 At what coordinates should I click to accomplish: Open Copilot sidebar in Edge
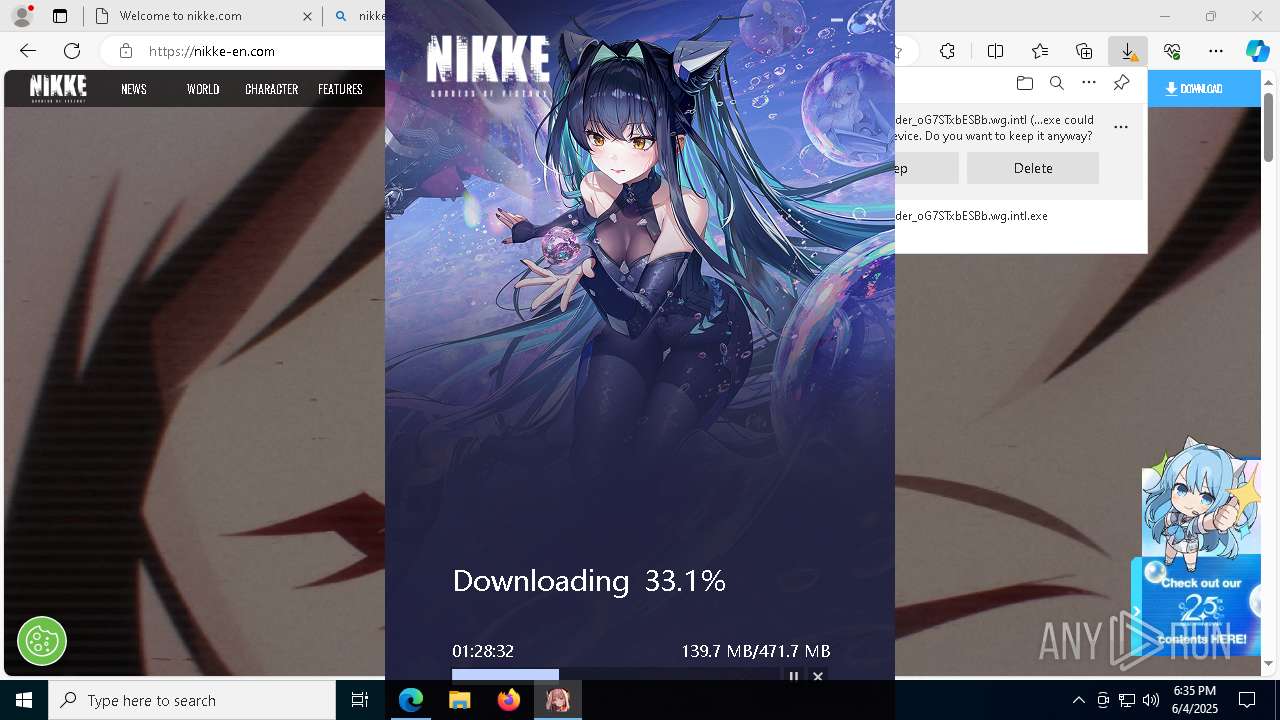(1257, 51)
